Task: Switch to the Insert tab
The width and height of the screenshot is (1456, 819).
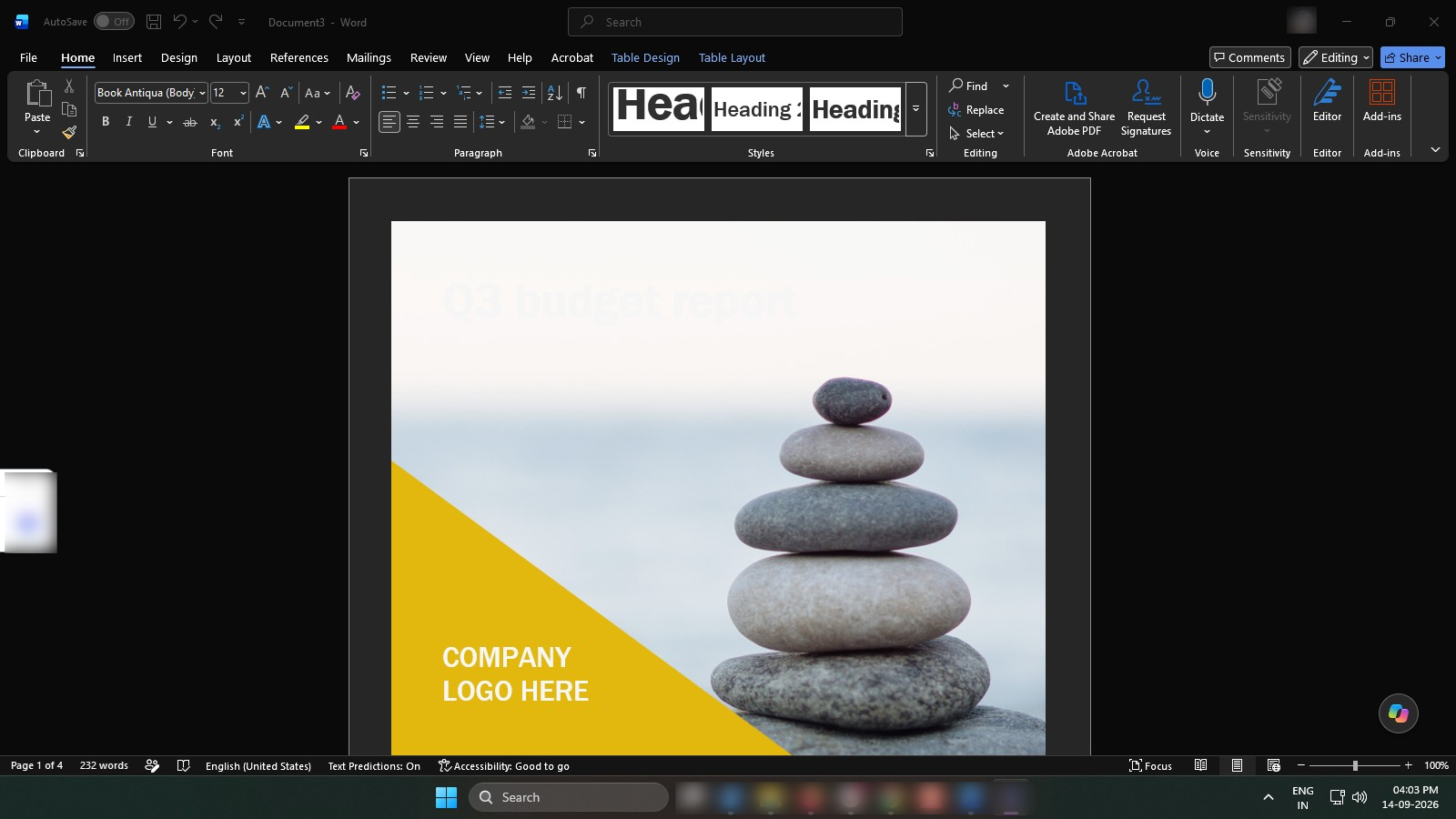Action: (x=127, y=57)
